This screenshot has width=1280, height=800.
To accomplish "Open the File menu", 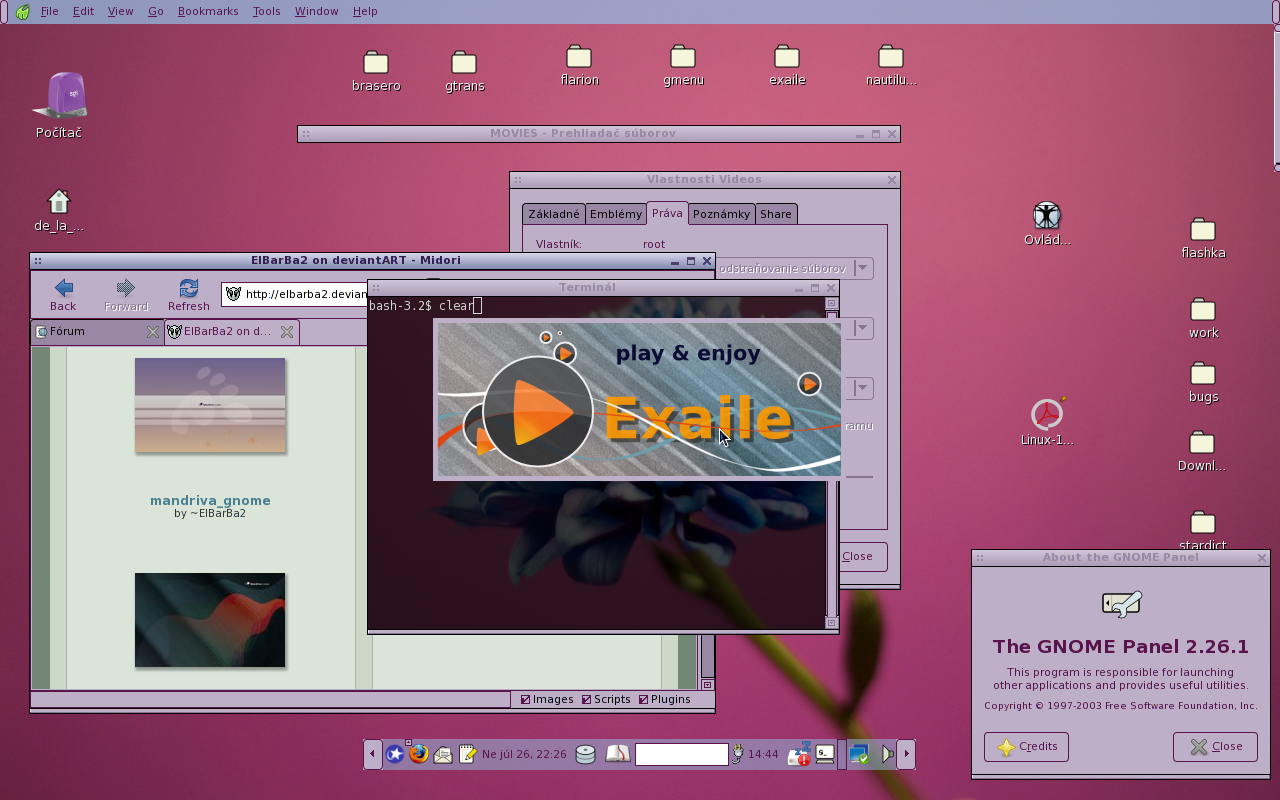I will click(x=49, y=11).
